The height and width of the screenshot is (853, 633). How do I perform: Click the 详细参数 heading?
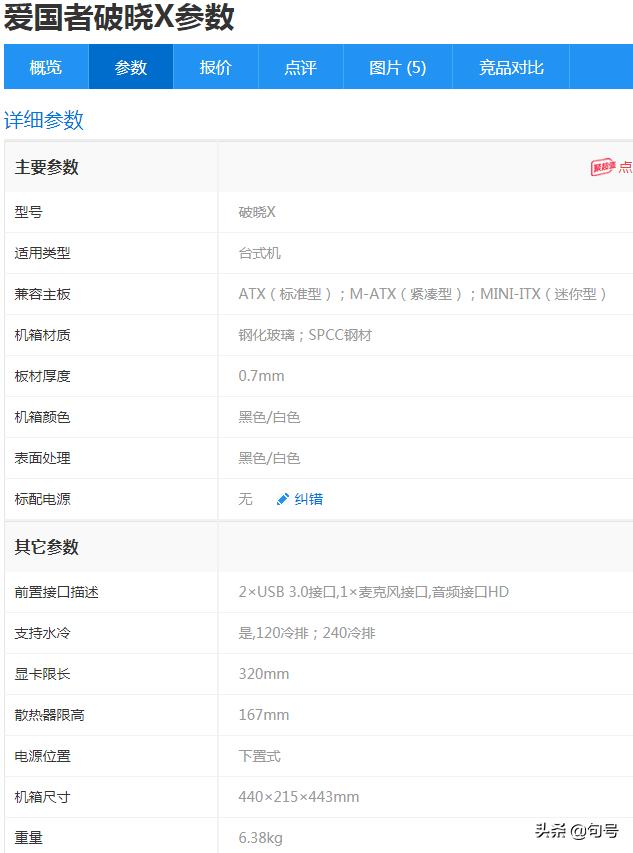tap(44, 121)
